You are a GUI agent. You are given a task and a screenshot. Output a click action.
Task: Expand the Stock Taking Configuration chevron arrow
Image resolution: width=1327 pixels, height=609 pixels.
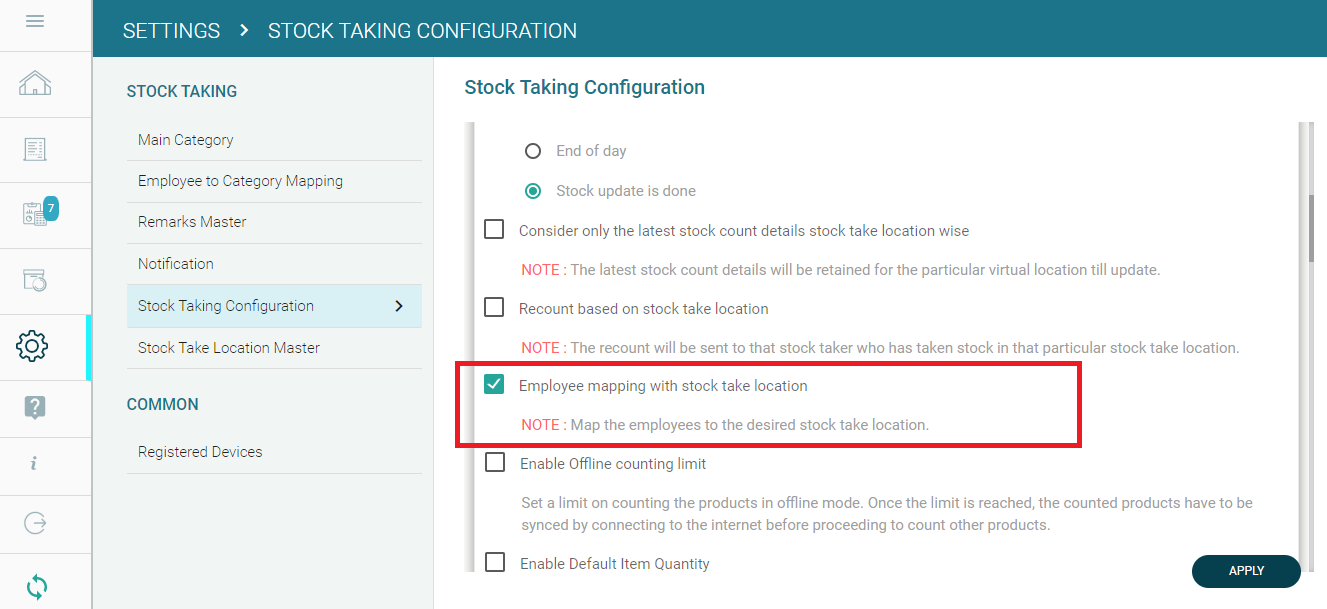399,306
